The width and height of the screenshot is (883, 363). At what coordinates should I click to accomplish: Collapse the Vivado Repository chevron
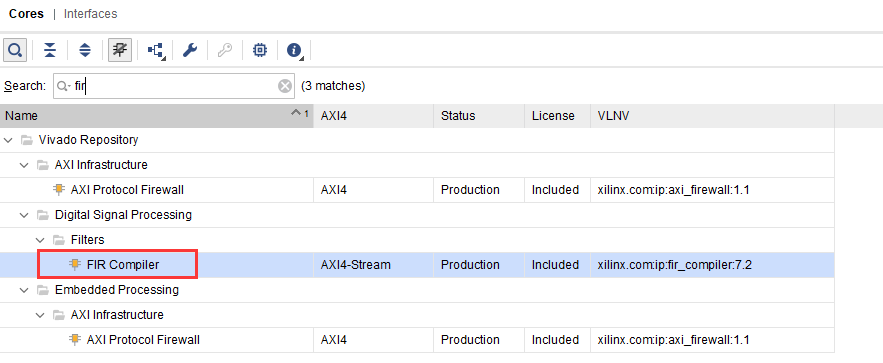click(x=8, y=140)
